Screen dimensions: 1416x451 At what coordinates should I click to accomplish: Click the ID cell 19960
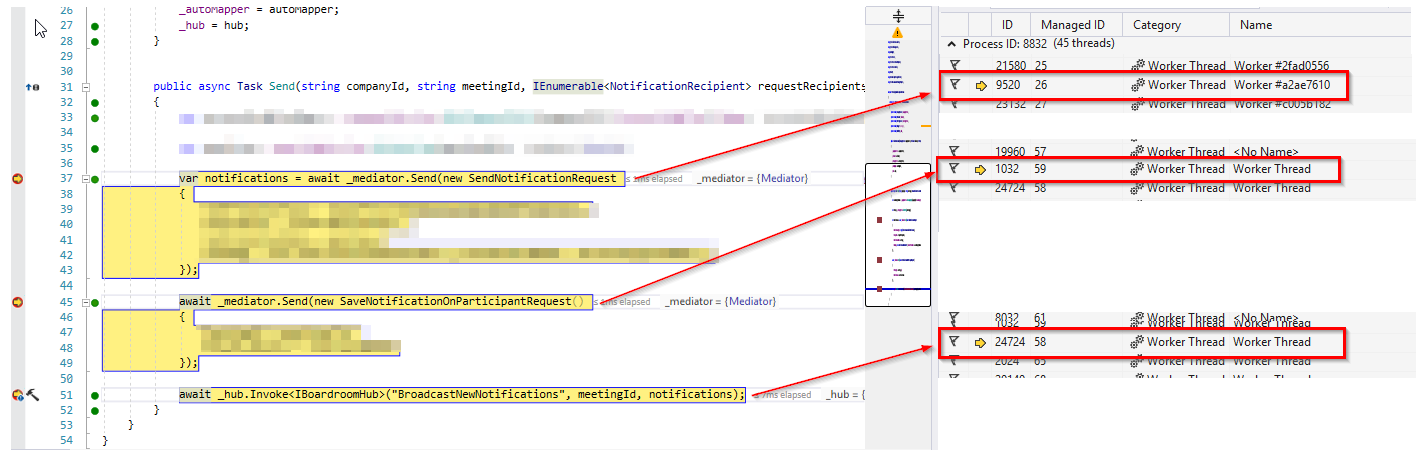(x=1011, y=152)
